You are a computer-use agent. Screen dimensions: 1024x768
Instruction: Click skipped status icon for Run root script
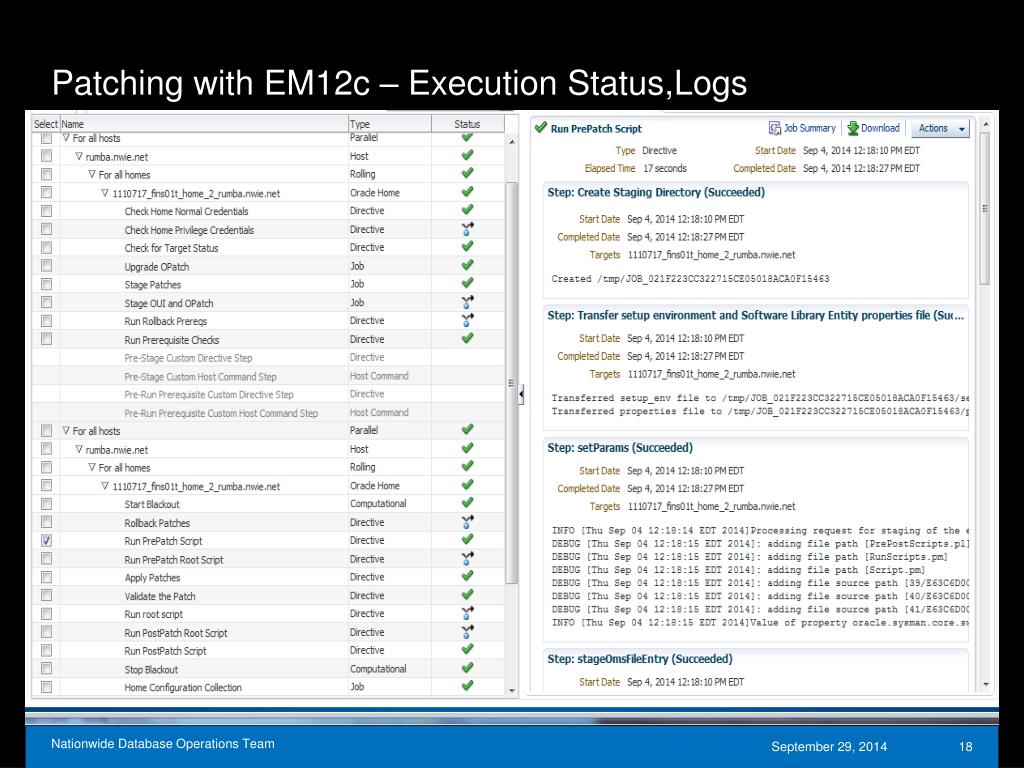467,613
